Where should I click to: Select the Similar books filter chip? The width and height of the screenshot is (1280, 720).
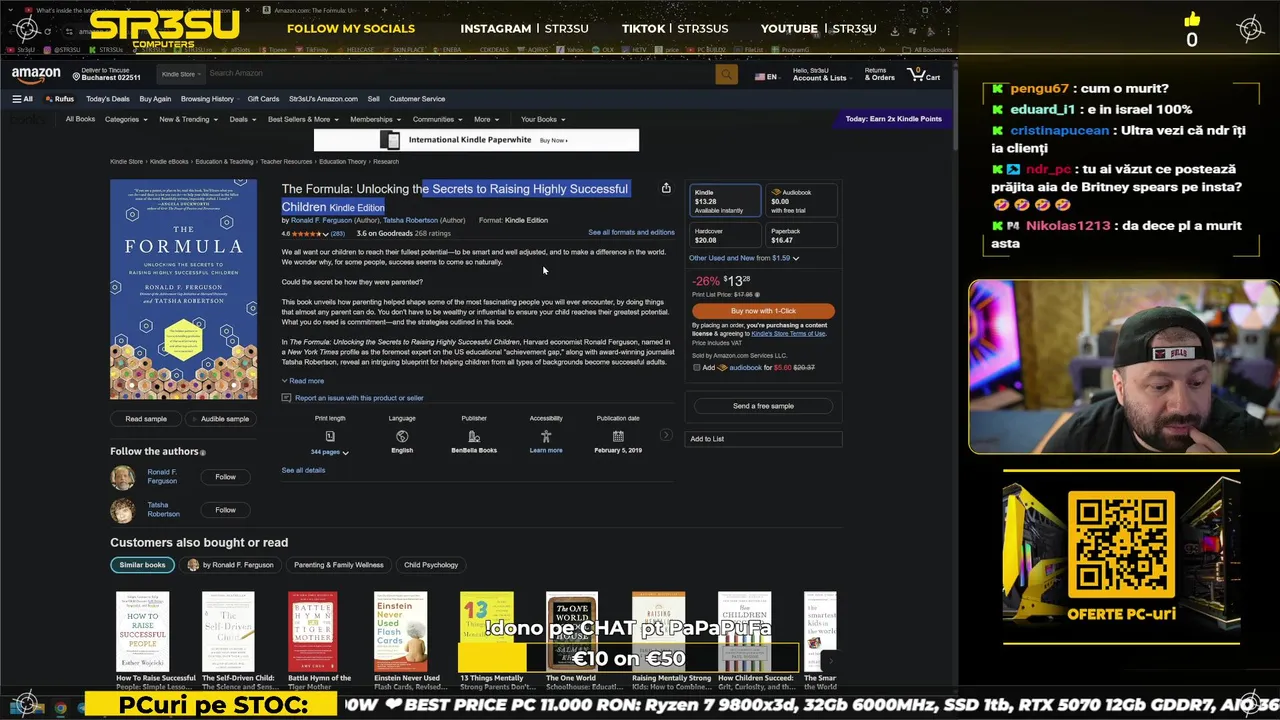click(142, 565)
